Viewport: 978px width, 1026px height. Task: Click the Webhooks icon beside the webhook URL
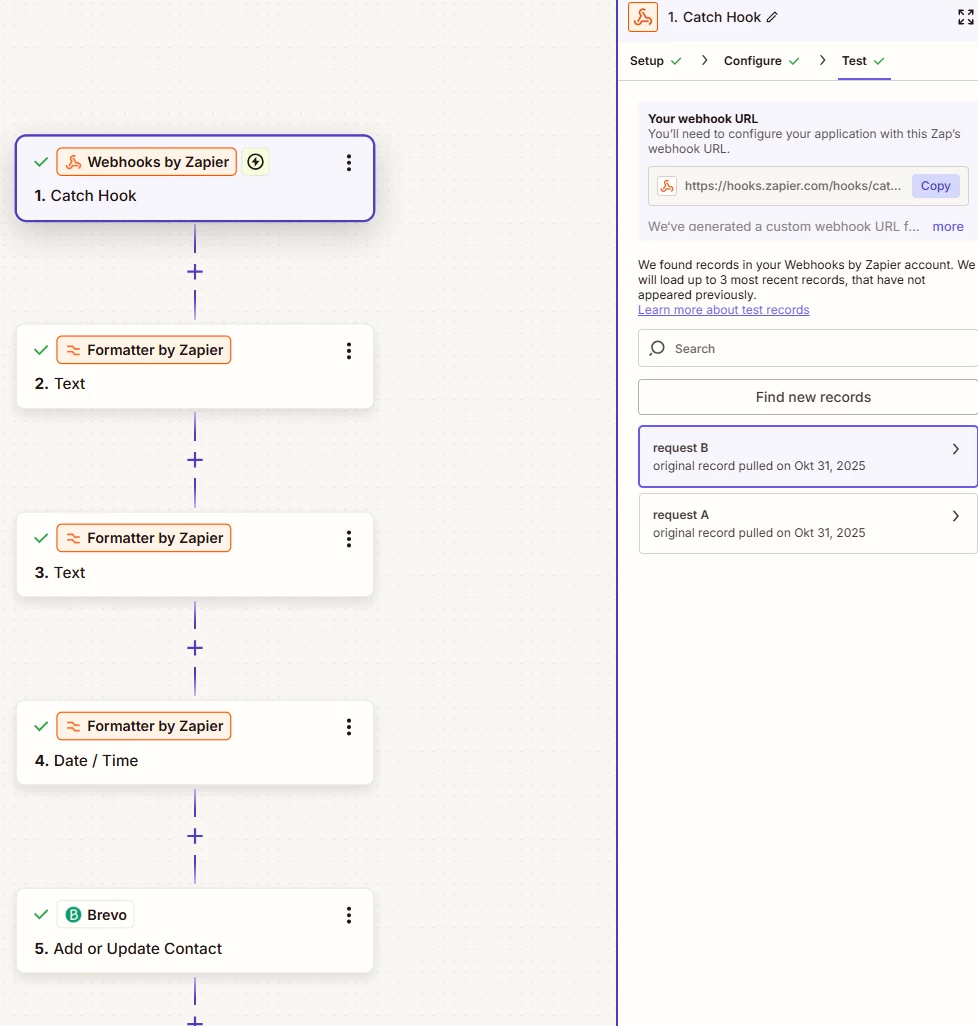tap(667, 186)
